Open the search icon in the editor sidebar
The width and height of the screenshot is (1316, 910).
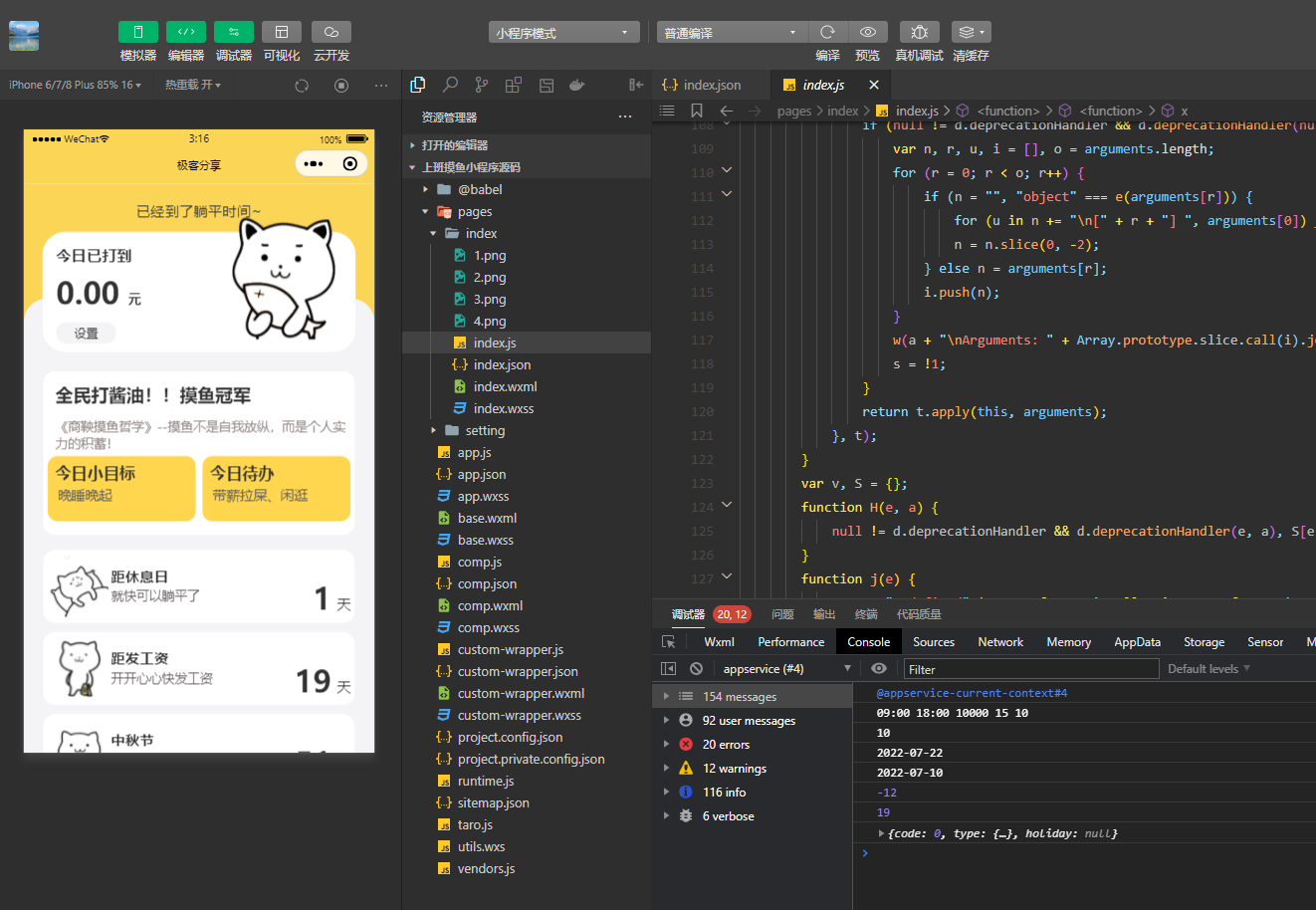(x=450, y=86)
